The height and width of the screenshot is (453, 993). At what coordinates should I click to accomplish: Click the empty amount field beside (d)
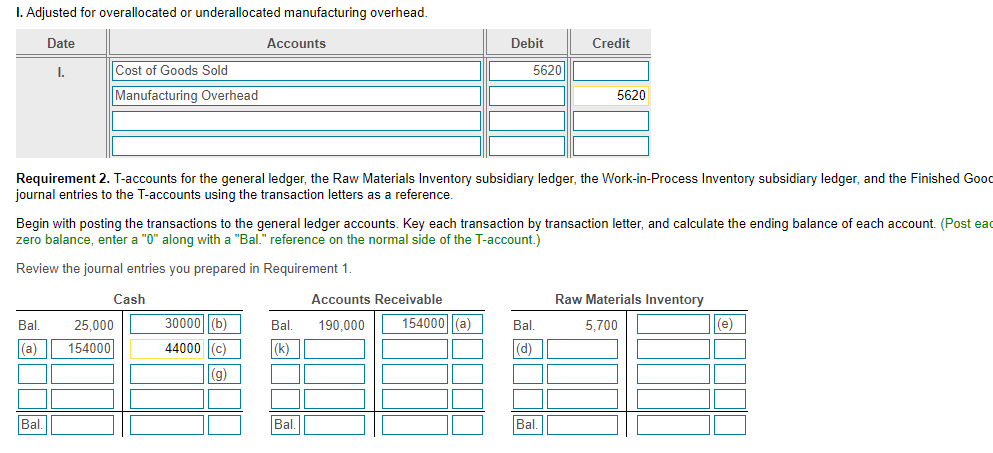point(583,348)
